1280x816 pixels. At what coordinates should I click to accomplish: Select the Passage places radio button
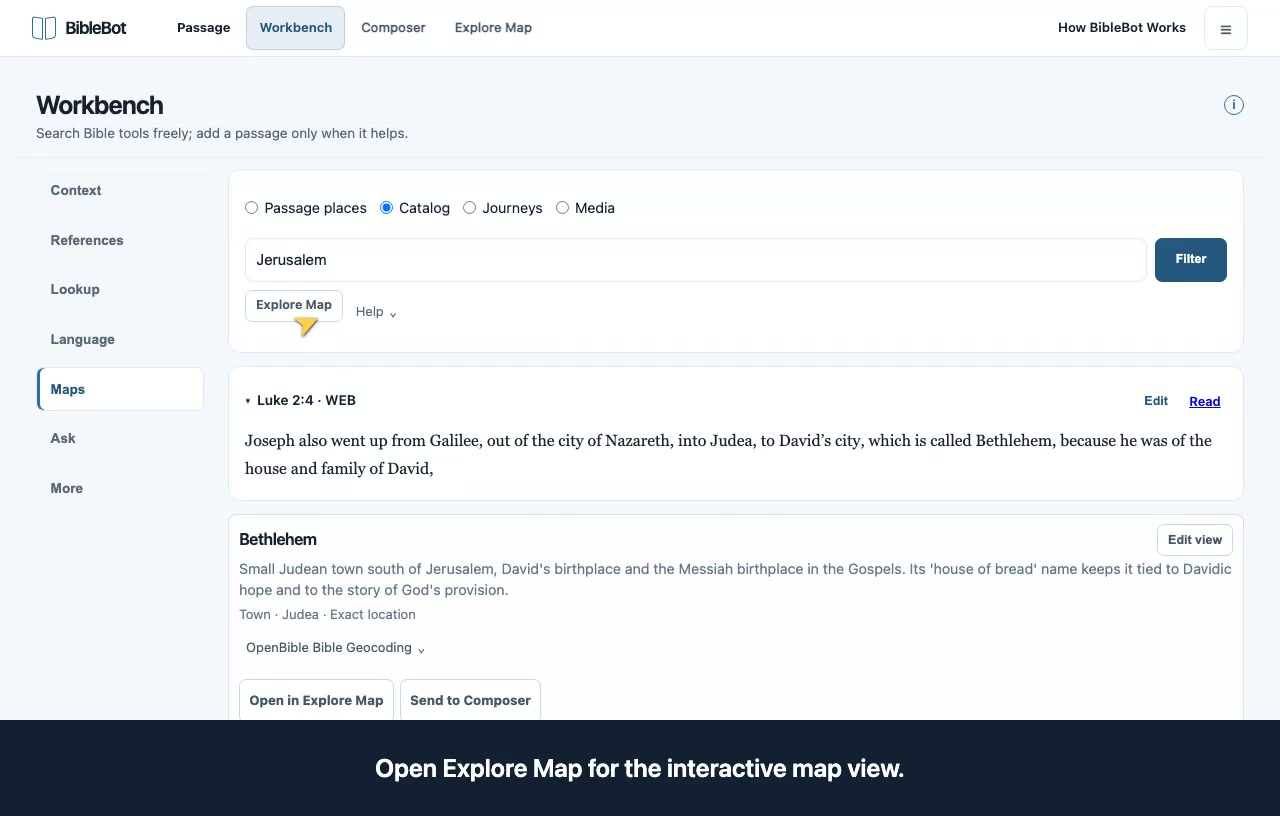(x=252, y=208)
